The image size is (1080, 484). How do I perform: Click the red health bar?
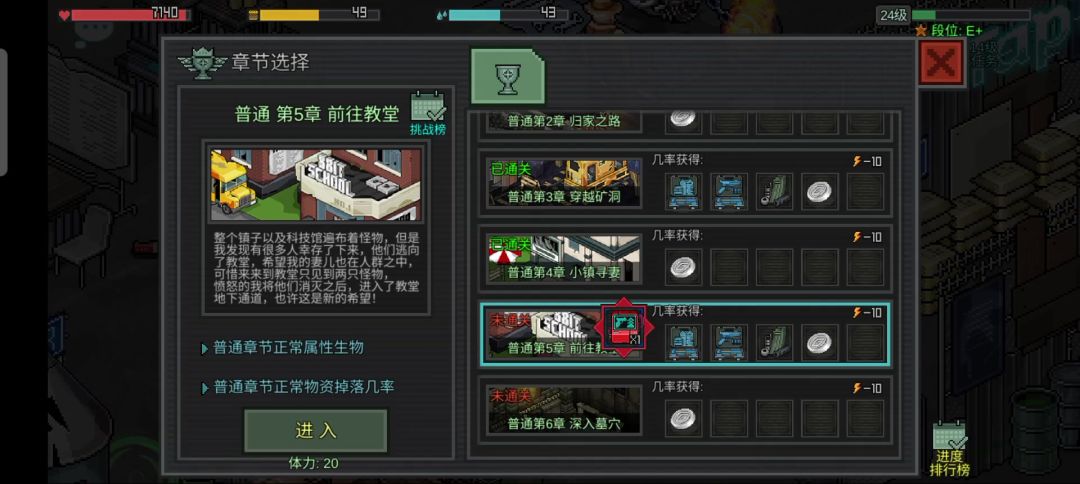pyautogui.click(x=131, y=14)
